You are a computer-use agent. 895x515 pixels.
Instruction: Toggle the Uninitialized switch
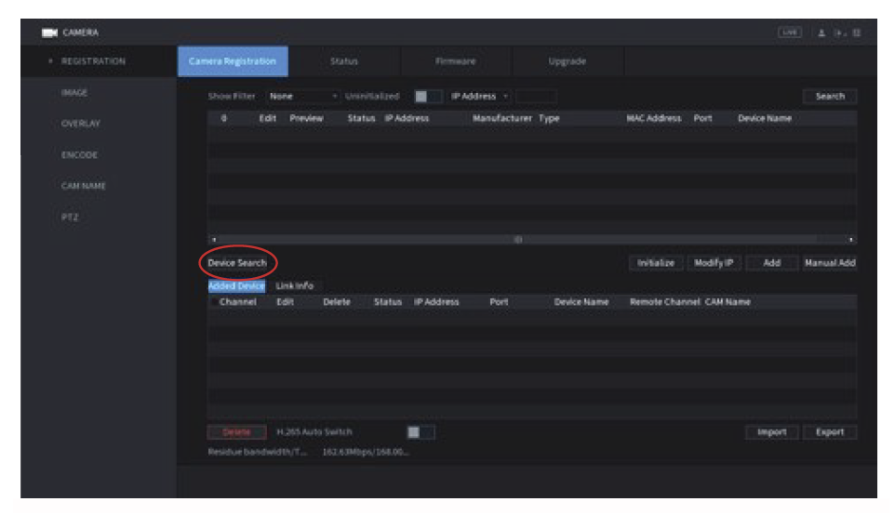pos(427,97)
